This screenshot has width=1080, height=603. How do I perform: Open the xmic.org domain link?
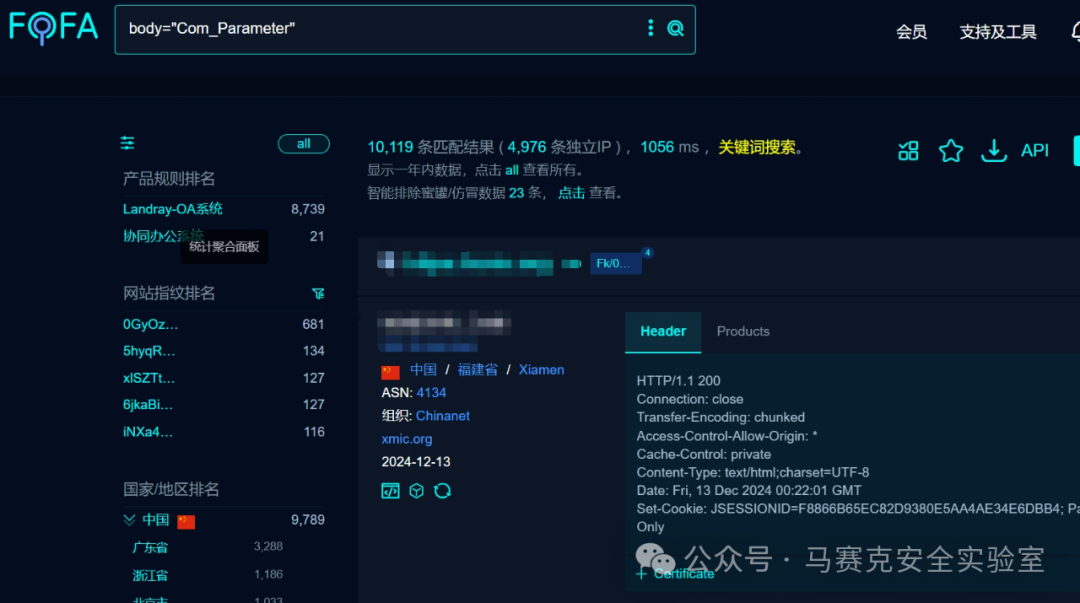tap(407, 439)
